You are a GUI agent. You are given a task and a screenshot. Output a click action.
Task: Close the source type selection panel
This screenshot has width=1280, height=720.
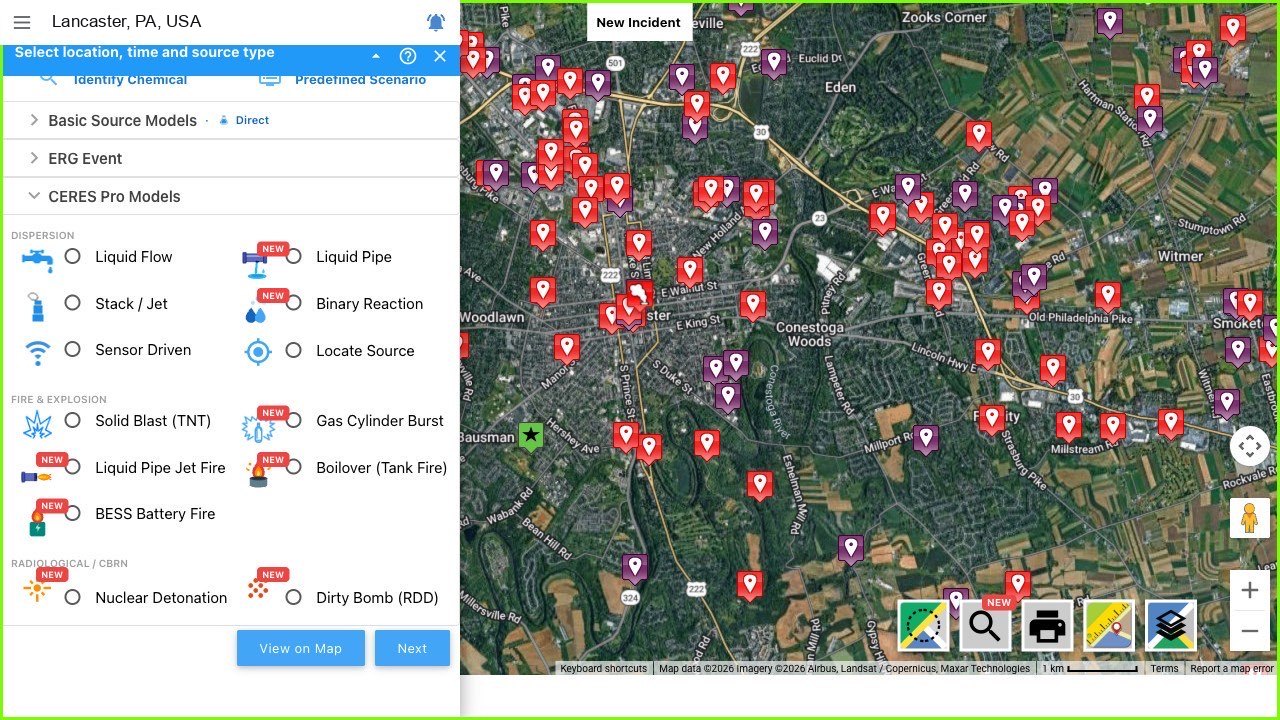pyautogui.click(x=440, y=56)
